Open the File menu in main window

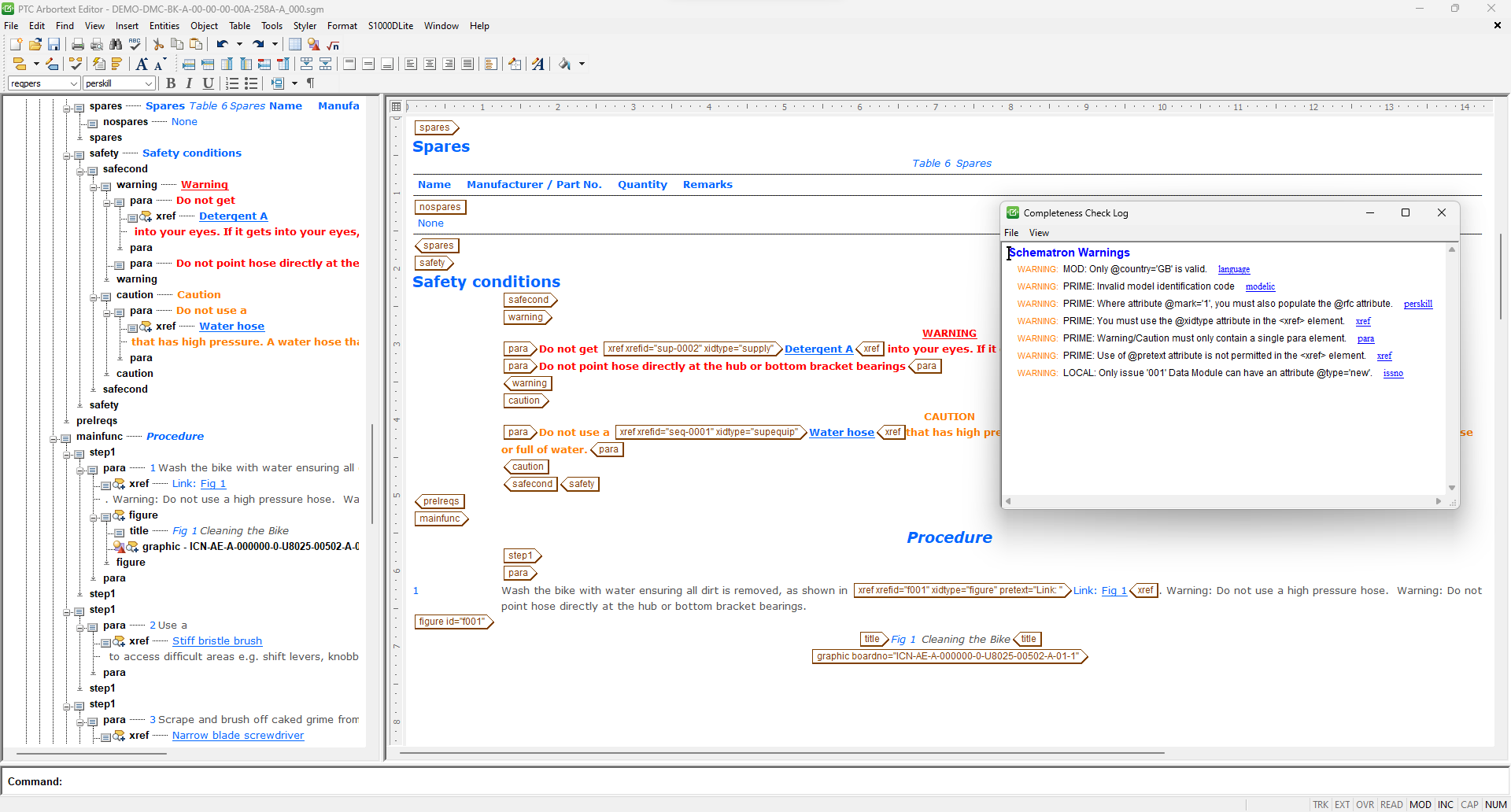point(11,26)
